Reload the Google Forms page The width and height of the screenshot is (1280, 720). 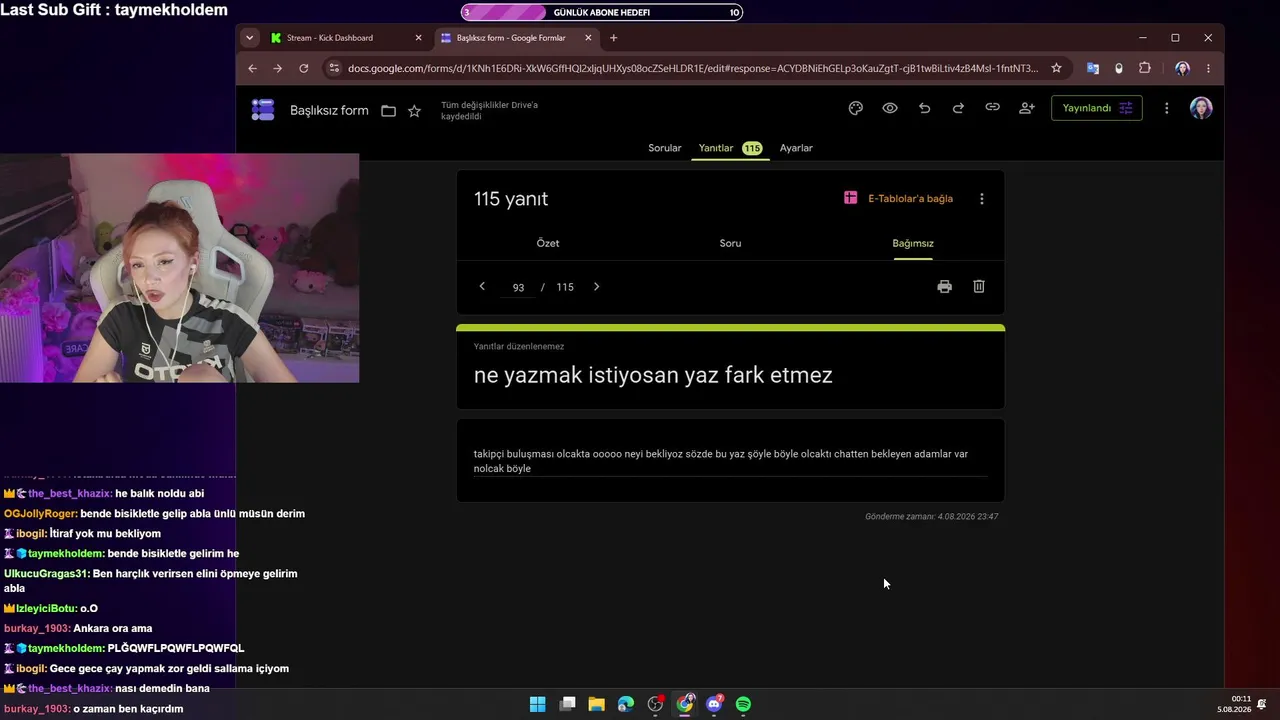pos(304,68)
